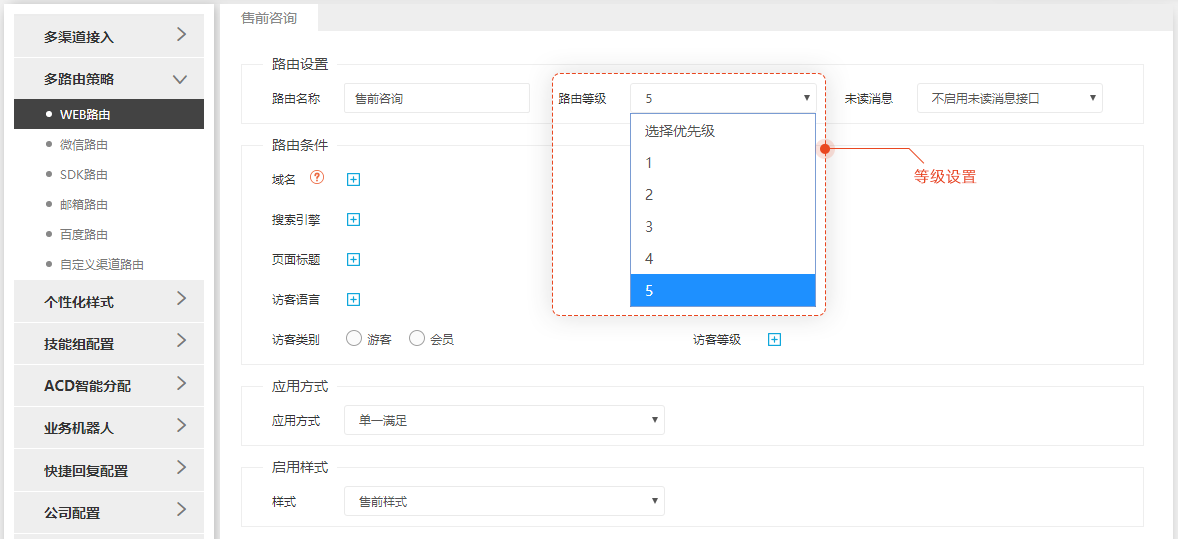1178x539 pixels.
Task: Open the 应用方式 dropdown showing 单一满足
Action: [504, 420]
